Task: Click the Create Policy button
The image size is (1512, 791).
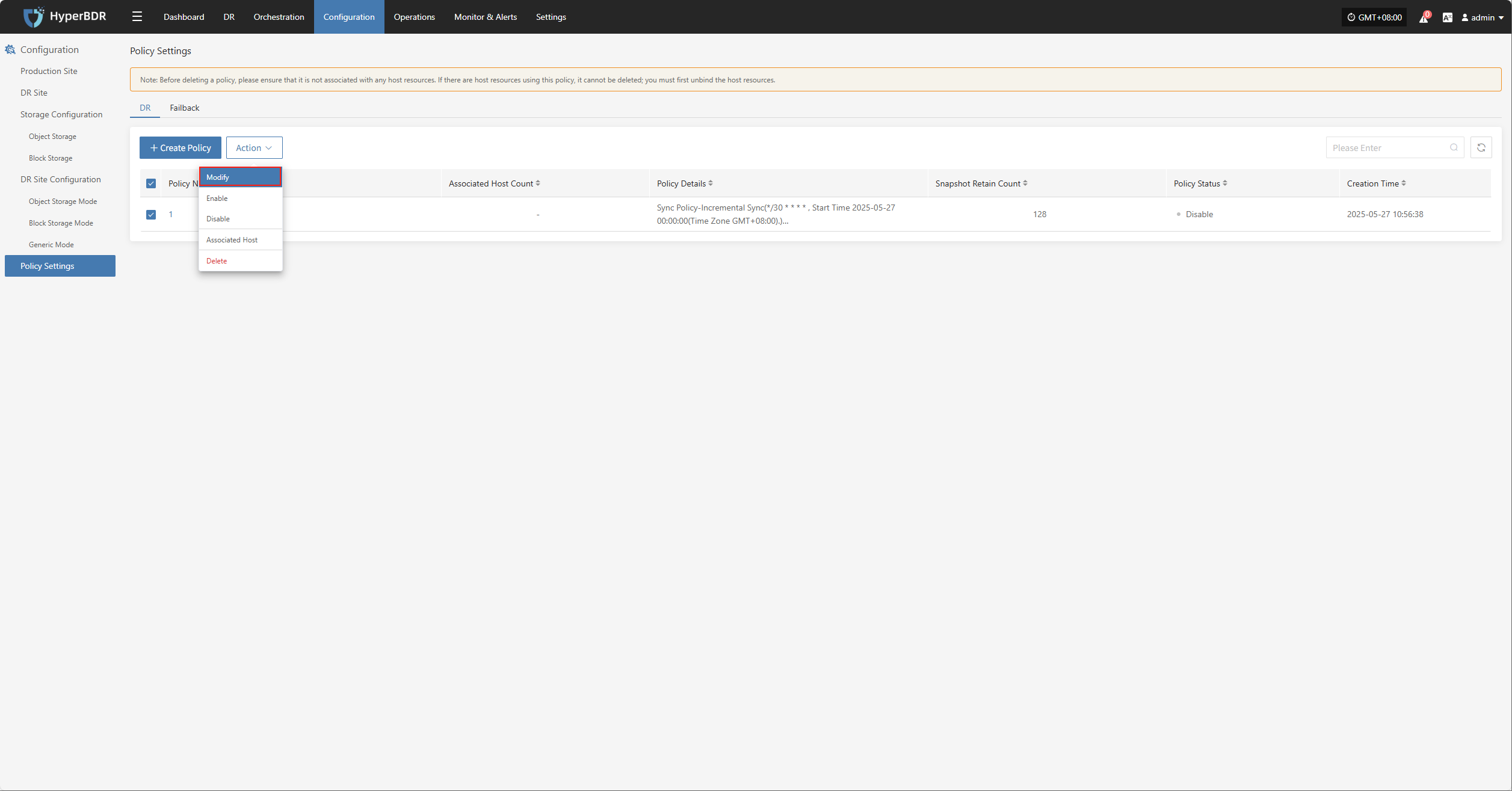Action: tap(181, 148)
